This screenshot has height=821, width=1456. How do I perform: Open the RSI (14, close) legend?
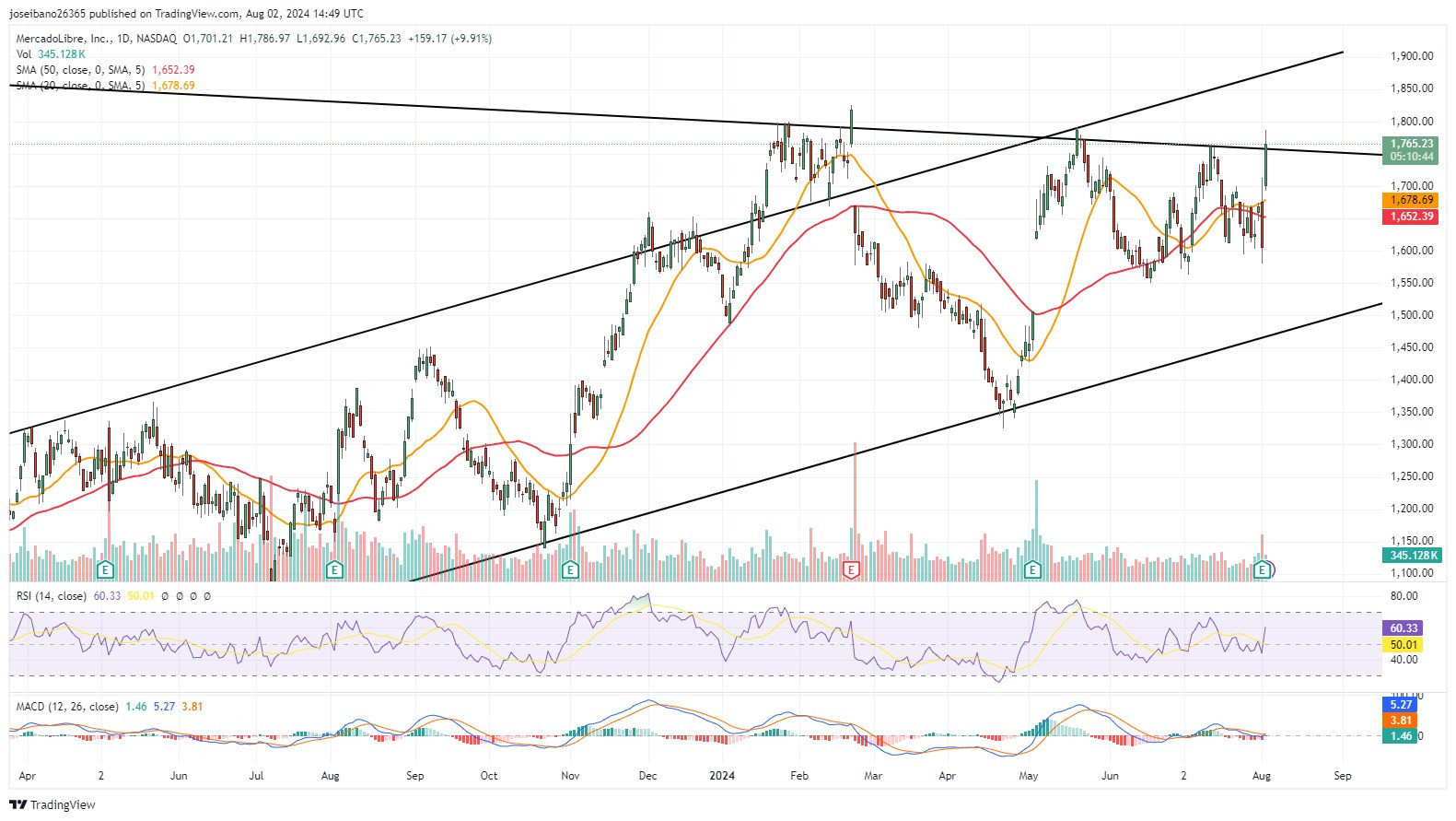tap(52, 596)
